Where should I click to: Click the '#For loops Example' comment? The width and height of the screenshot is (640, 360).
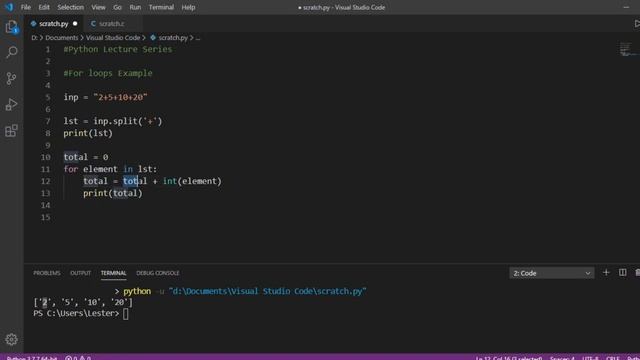[108, 73]
